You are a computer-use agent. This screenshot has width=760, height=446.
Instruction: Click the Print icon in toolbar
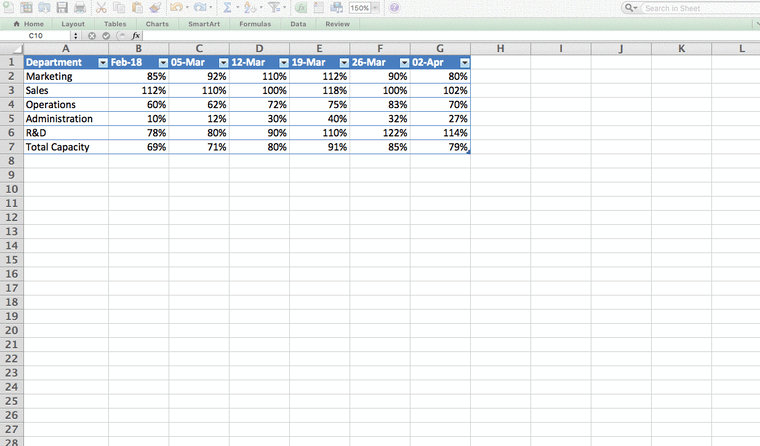pyautogui.click(x=79, y=7)
